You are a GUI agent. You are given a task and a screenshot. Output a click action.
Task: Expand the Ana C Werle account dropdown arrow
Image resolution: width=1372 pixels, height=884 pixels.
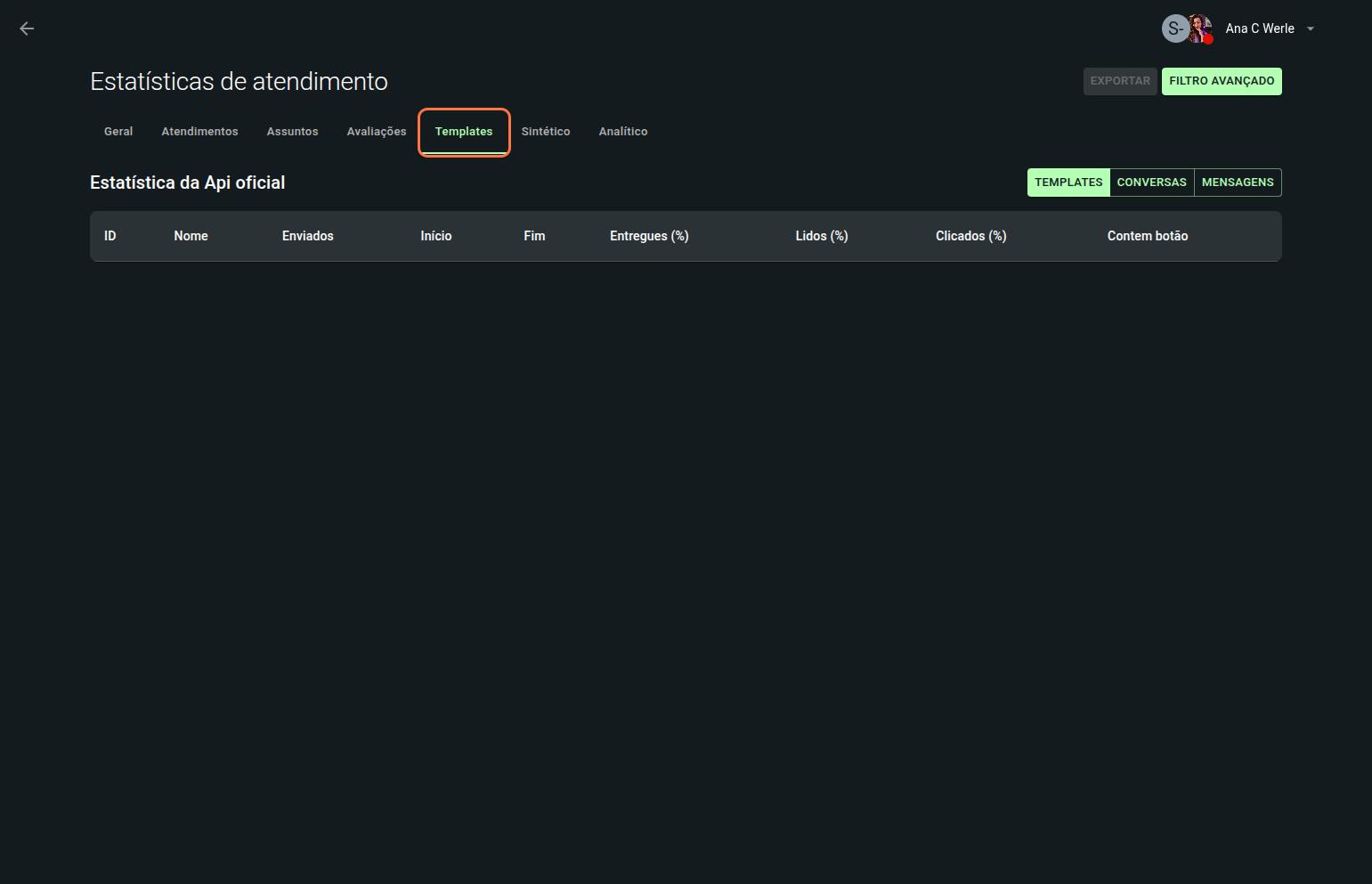click(x=1310, y=28)
